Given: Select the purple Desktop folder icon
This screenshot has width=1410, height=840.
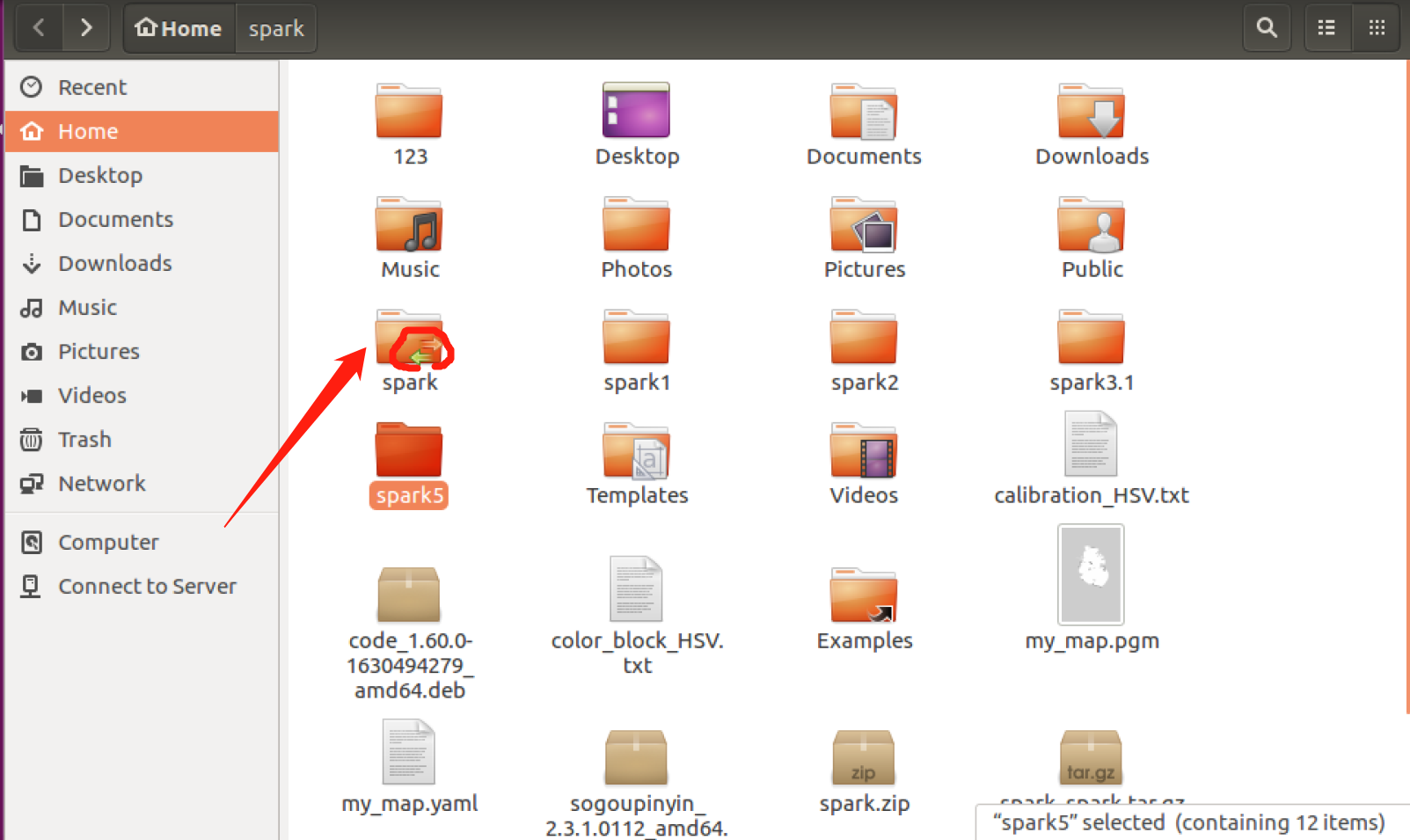Looking at the screenshot, I should point(636,110).
